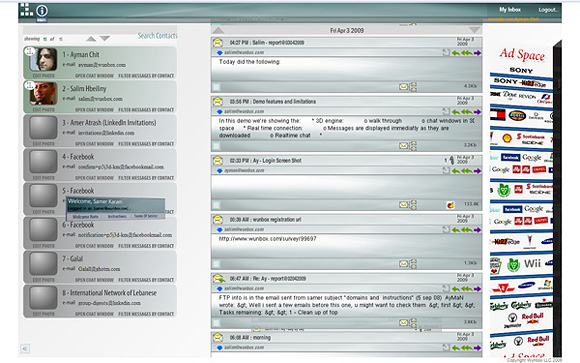
Task: Edit photo for Amer Atrash contact
Action: point(43,144)
